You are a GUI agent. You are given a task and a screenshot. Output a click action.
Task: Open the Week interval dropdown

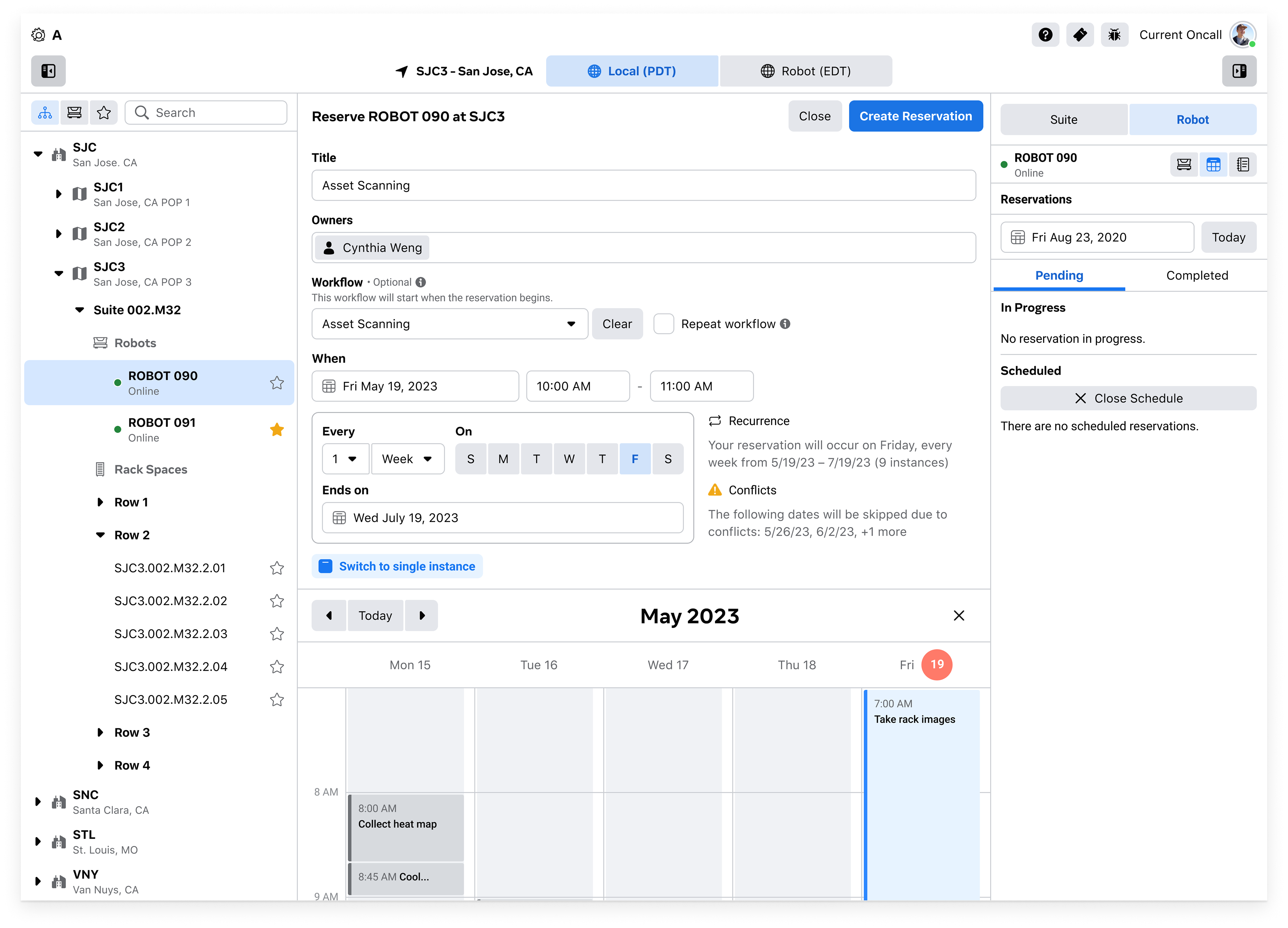point(408,459)
